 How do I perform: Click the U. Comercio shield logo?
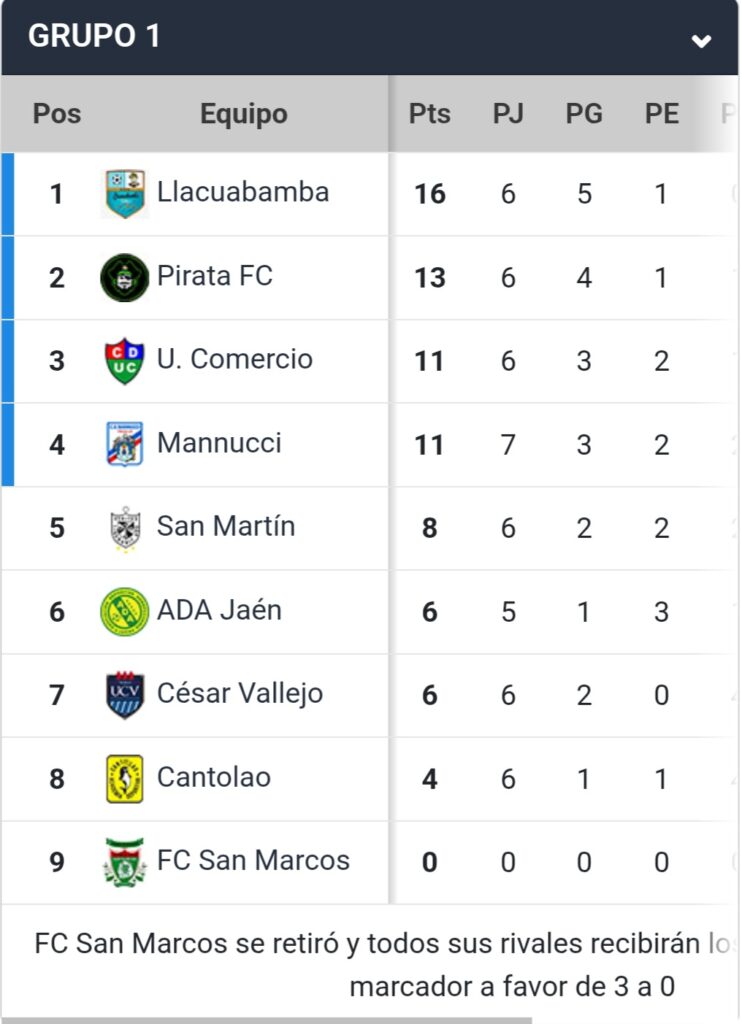pyautogui.click(x=125, y=360)
